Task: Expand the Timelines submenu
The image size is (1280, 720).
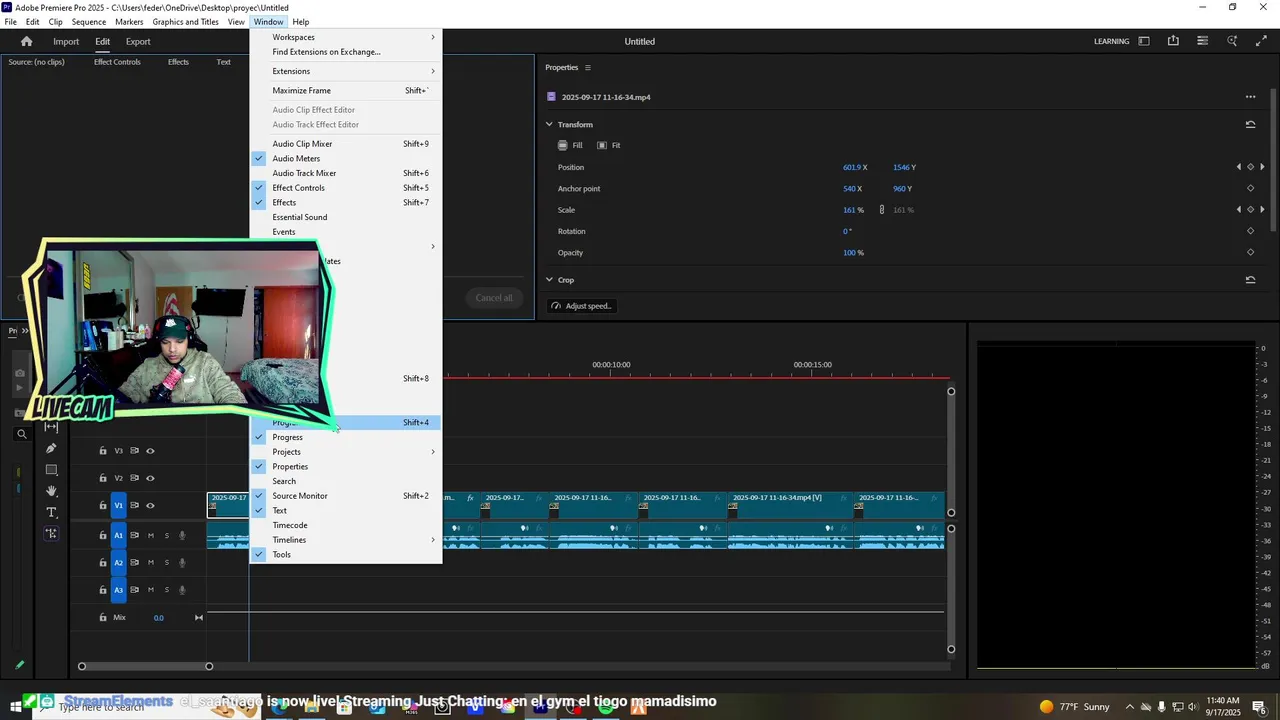Action: [345, 540]
